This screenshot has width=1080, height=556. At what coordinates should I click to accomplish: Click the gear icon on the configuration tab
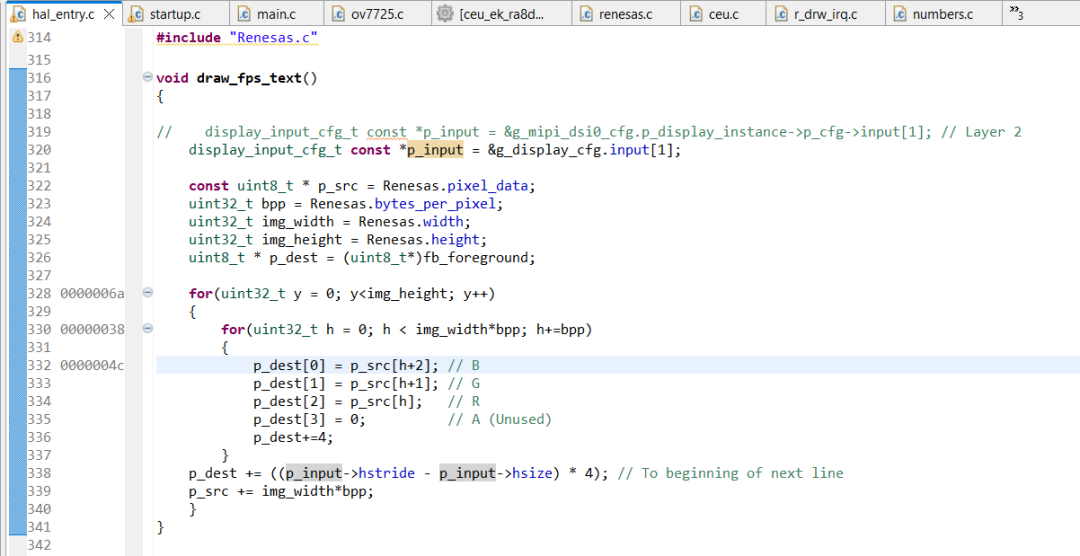pos(445,14)
